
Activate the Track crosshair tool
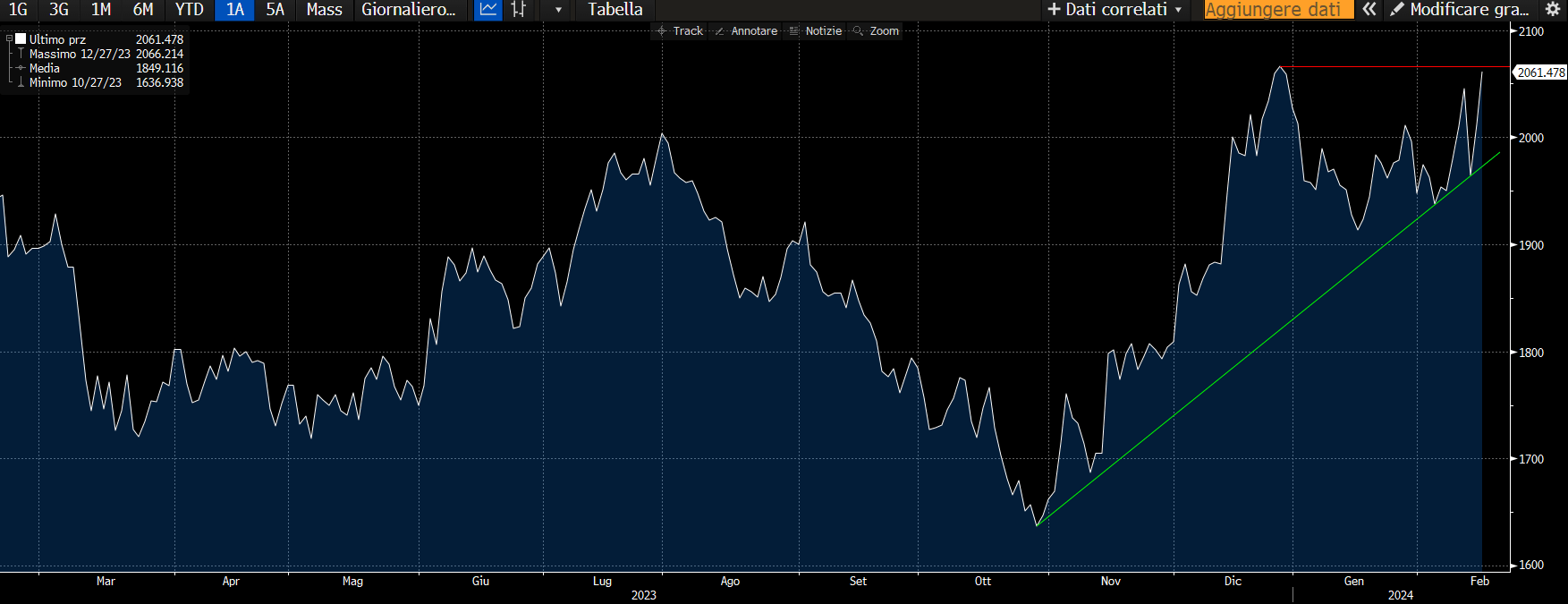pos(680,31)
